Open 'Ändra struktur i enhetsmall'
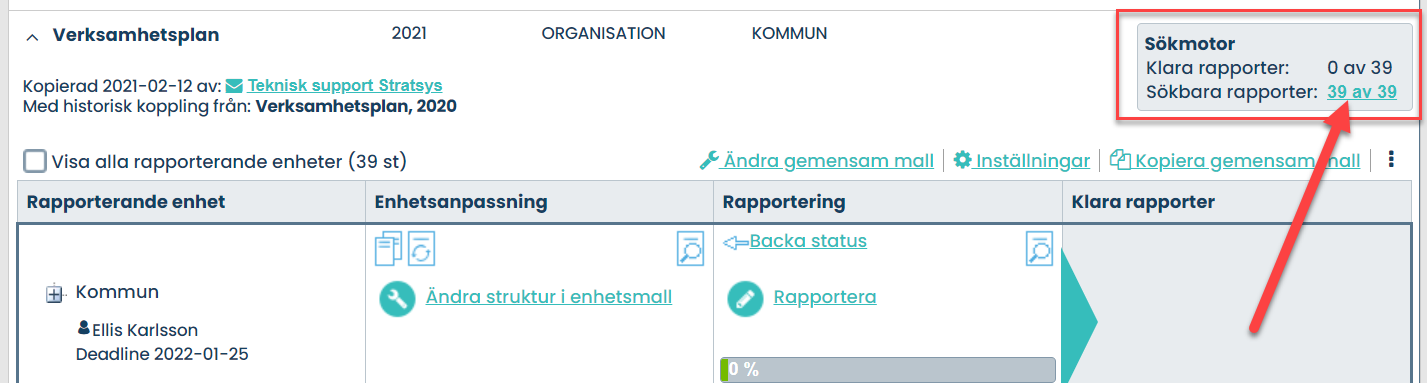Image resolution: width=1427 pixels, height=383 pixels. click(x=549, y=297)
